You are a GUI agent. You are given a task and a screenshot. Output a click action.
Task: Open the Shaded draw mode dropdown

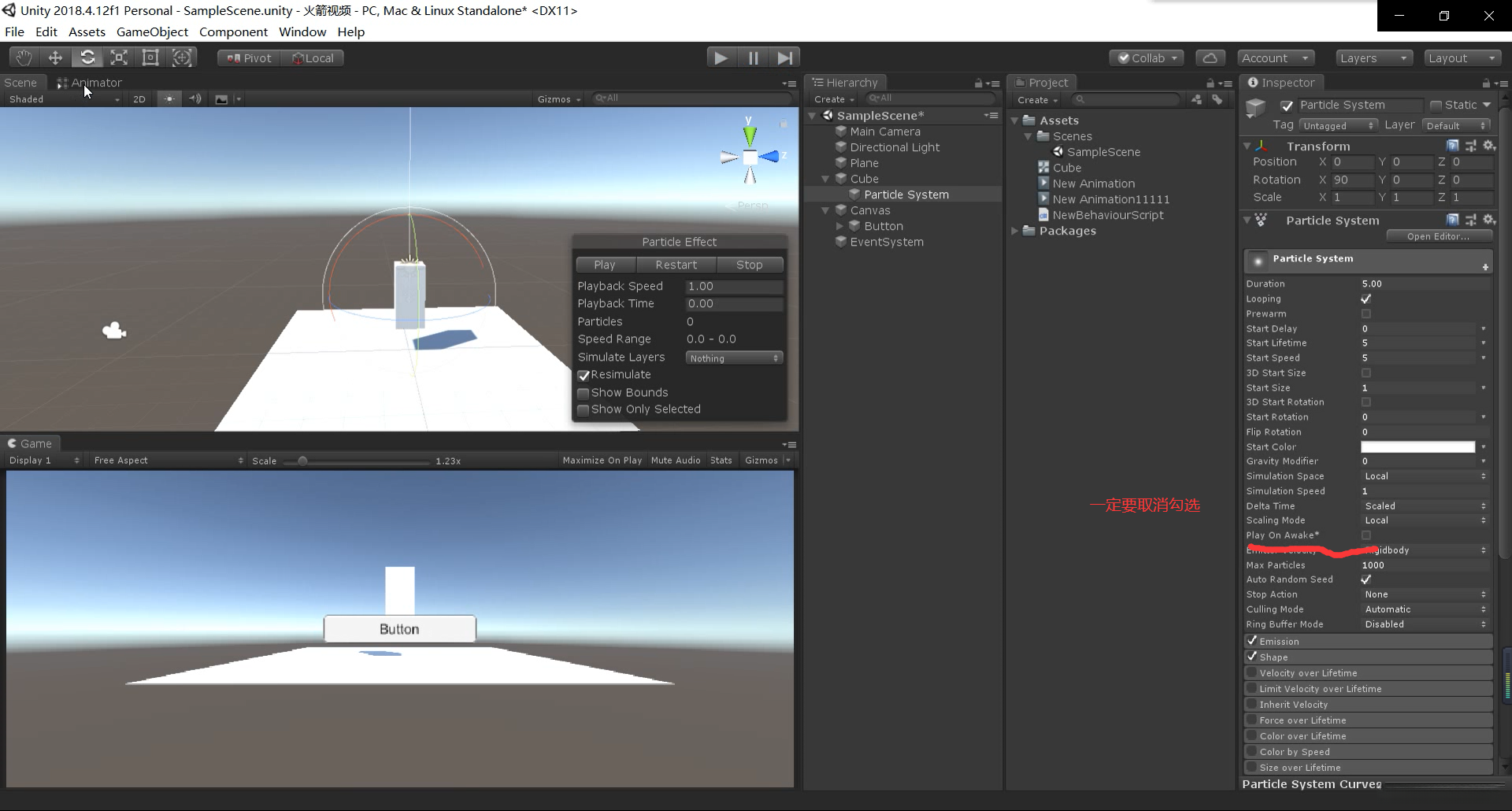[63, 99]
